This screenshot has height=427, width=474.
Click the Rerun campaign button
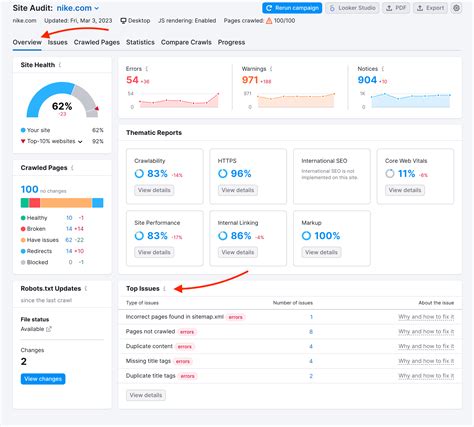click(x=292, y=8)
